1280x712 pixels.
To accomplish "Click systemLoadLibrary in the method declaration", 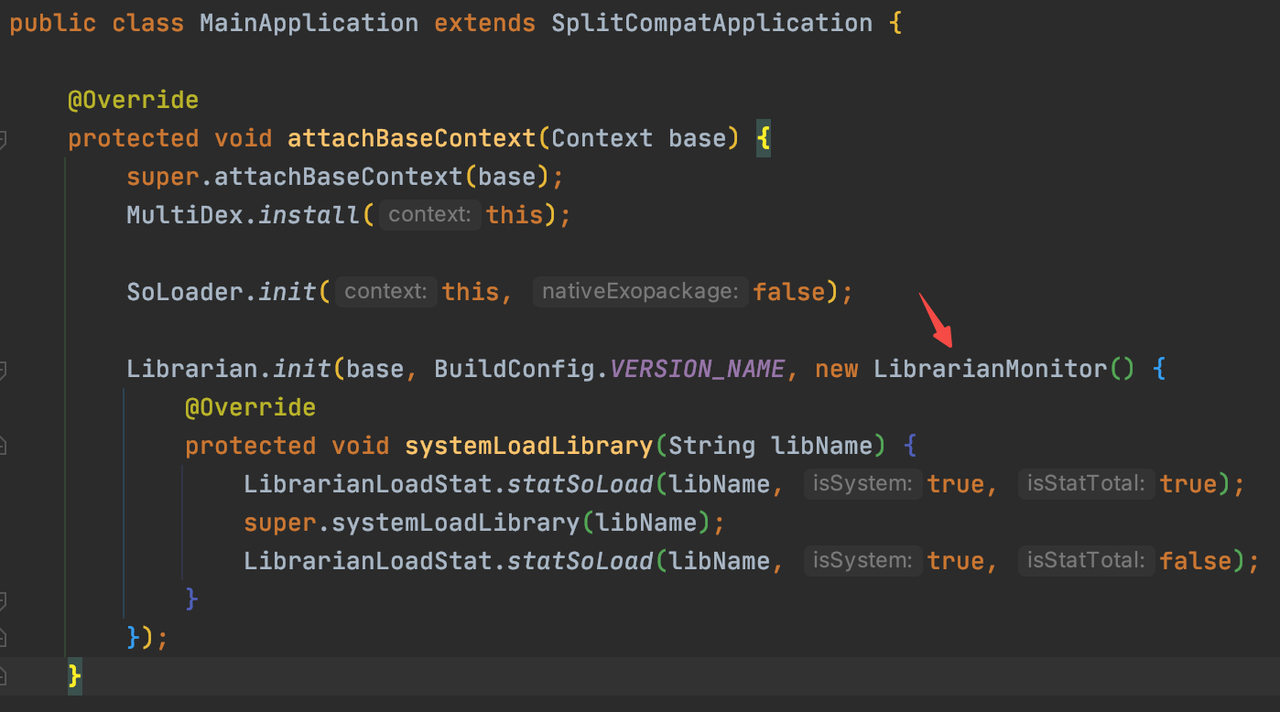I will point(529,446).
